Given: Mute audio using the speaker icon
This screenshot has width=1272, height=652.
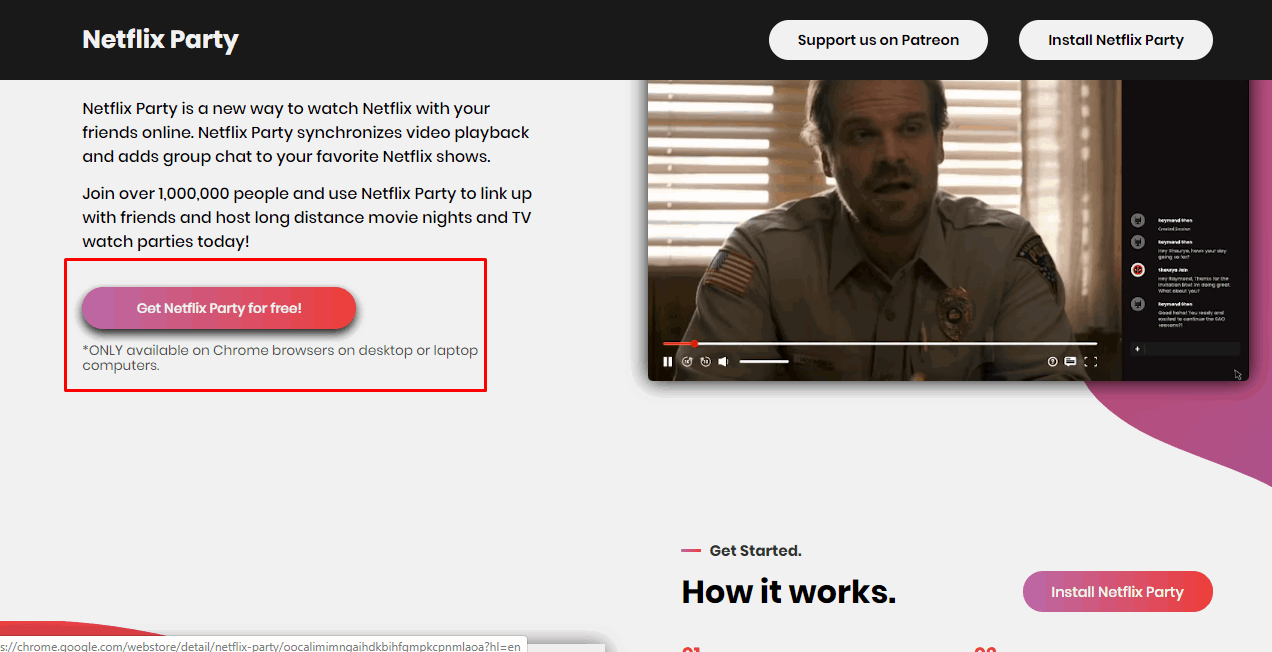Looking at the screenshot, I should click(x=723, y=362).
